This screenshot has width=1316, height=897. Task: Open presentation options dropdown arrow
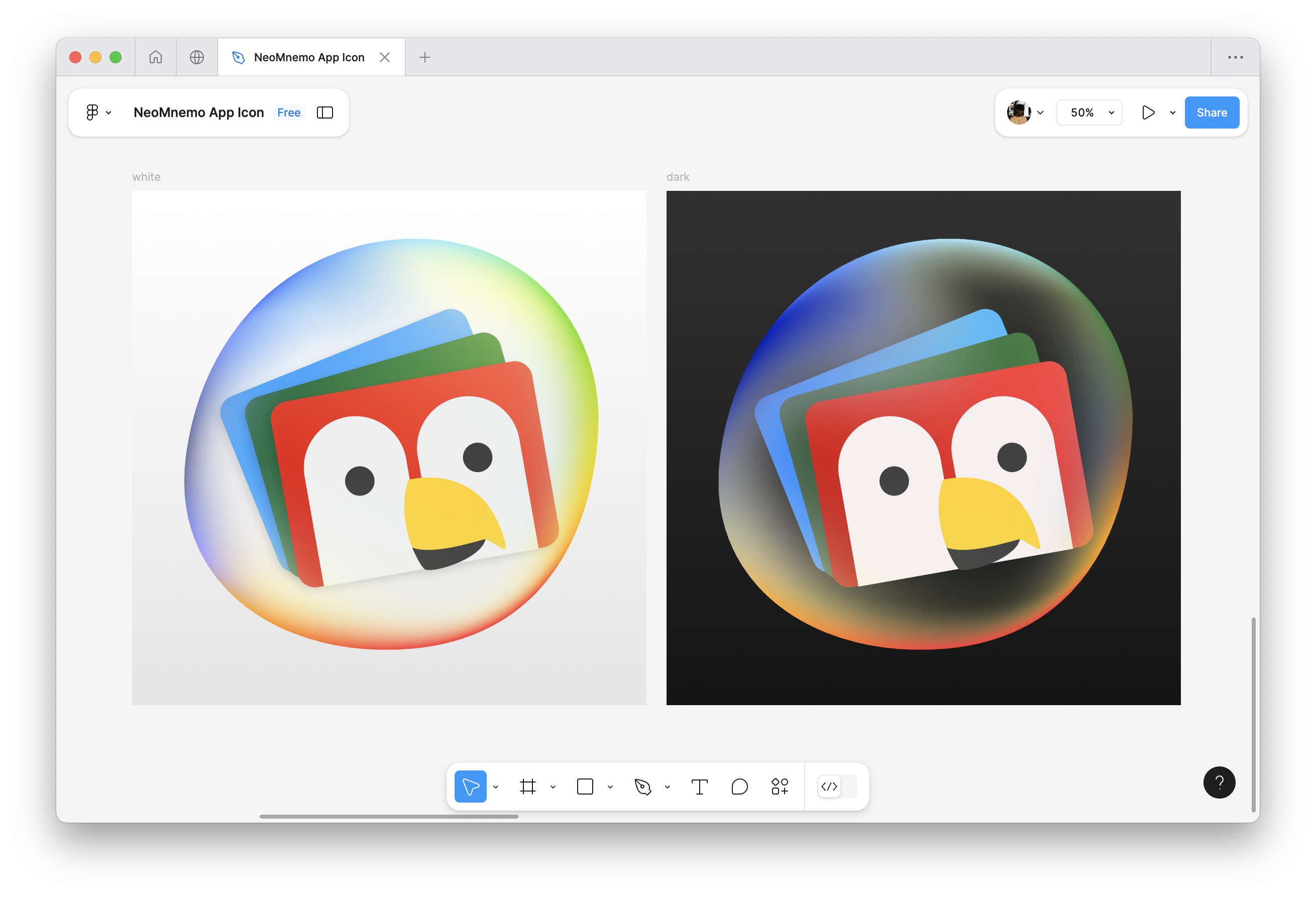point(1172,113)
